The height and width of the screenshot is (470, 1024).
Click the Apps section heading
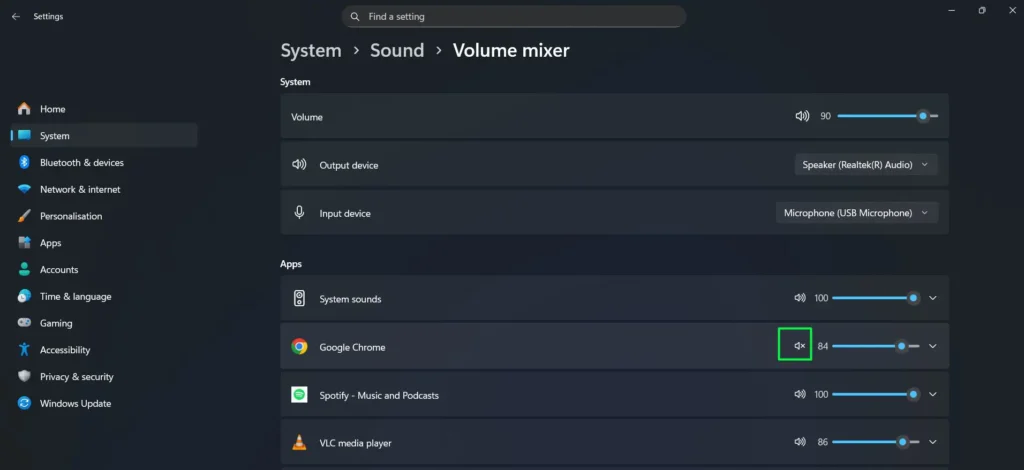[291, 264]
